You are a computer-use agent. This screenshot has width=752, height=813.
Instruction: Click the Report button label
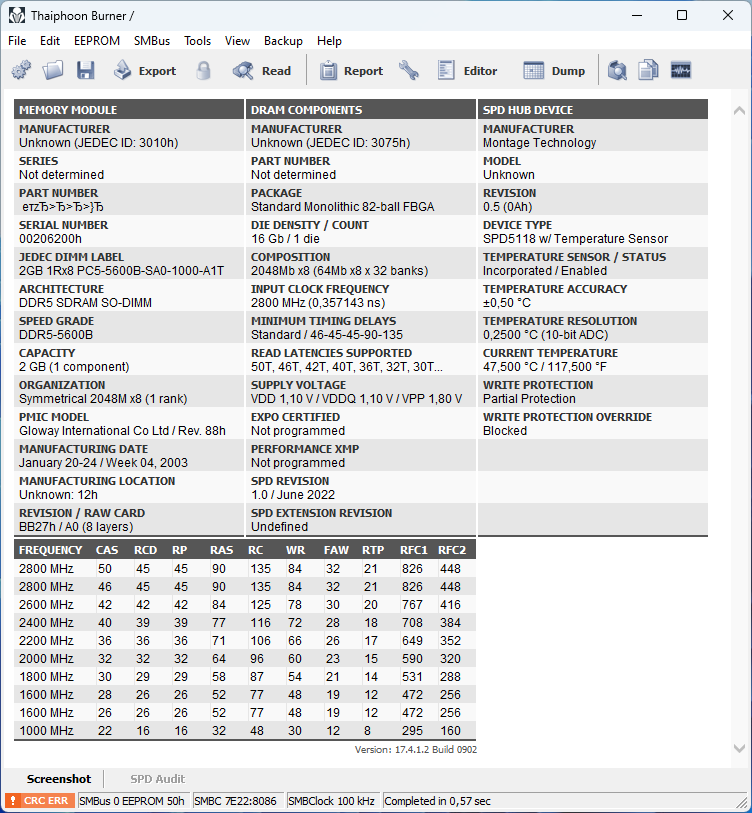point(364,71)
